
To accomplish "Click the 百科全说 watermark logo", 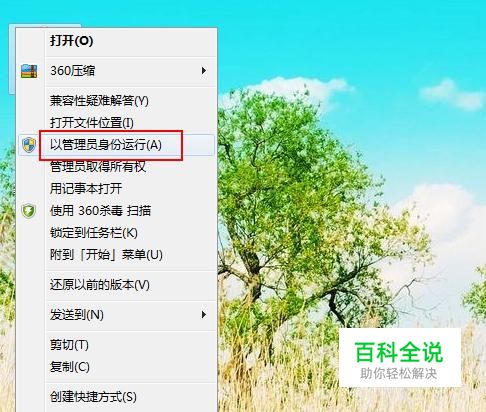I will point(400,358).
